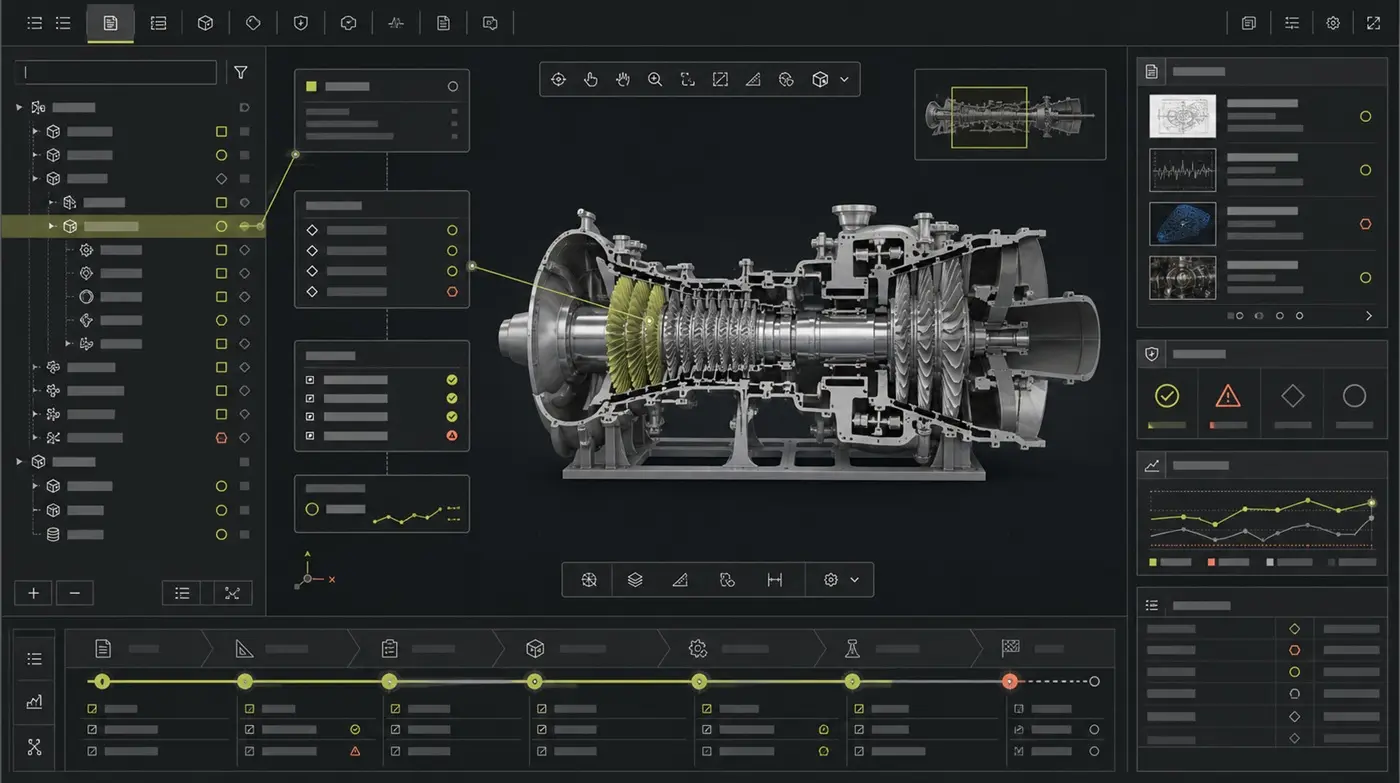The width and height of the screenshot is (1400, 783).
Task: Click the hollow end circle on the timeline
Action: click(1094, 681)
